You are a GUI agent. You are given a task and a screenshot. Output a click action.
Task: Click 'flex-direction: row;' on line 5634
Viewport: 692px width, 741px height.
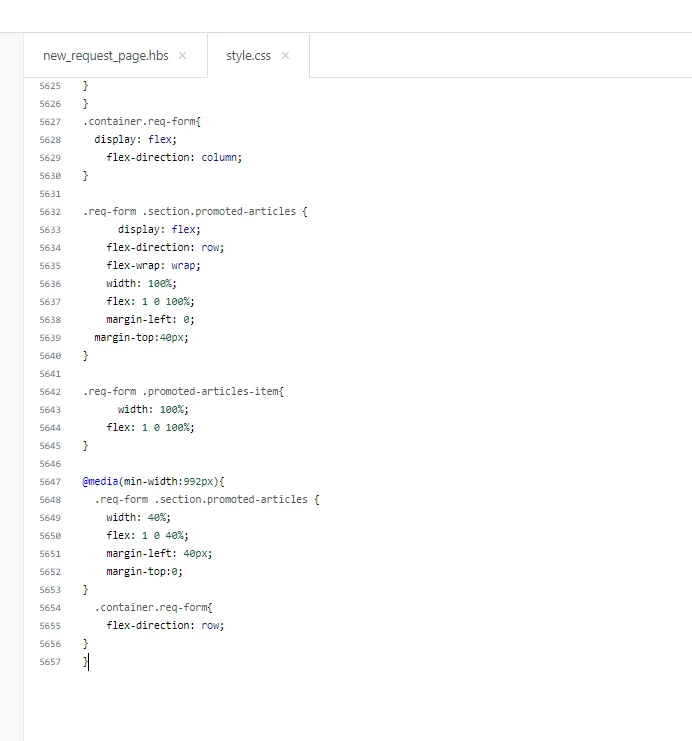[x=165, y=247]
